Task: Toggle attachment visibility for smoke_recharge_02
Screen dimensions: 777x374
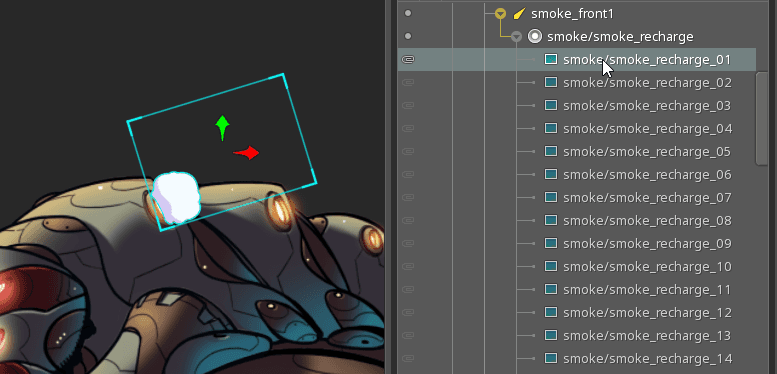Action: tap(408, 82)
